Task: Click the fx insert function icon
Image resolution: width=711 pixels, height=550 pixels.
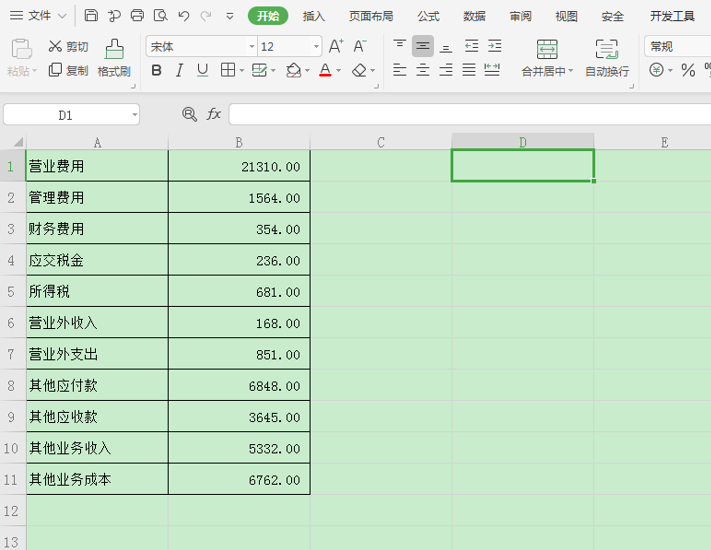Action: pyautogui.click(x=214, y=114)
